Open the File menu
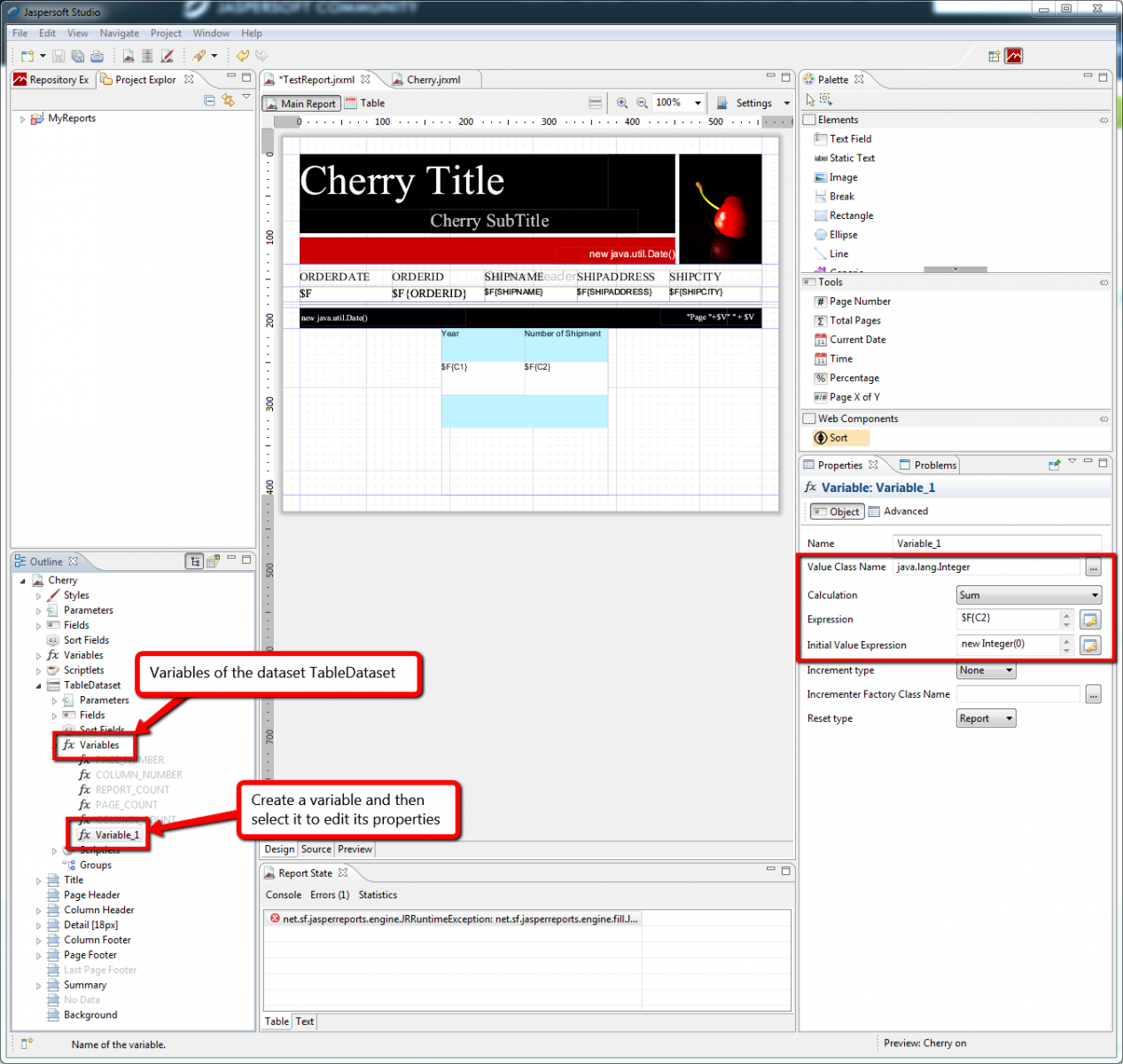1123x1064 pixels. point(19,34)
